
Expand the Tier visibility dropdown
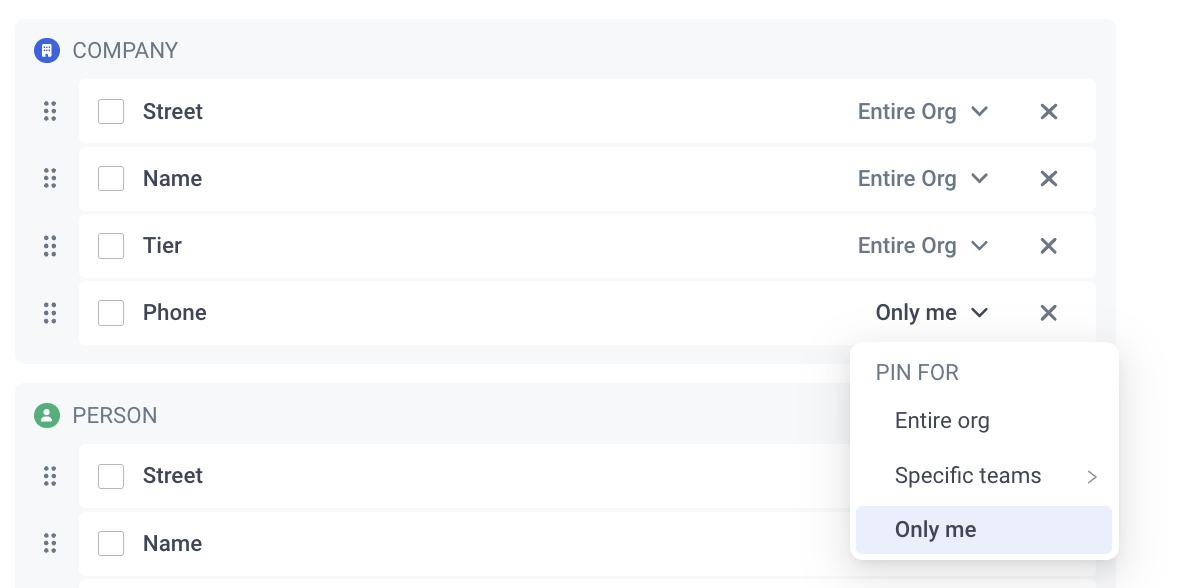(923, 246)
